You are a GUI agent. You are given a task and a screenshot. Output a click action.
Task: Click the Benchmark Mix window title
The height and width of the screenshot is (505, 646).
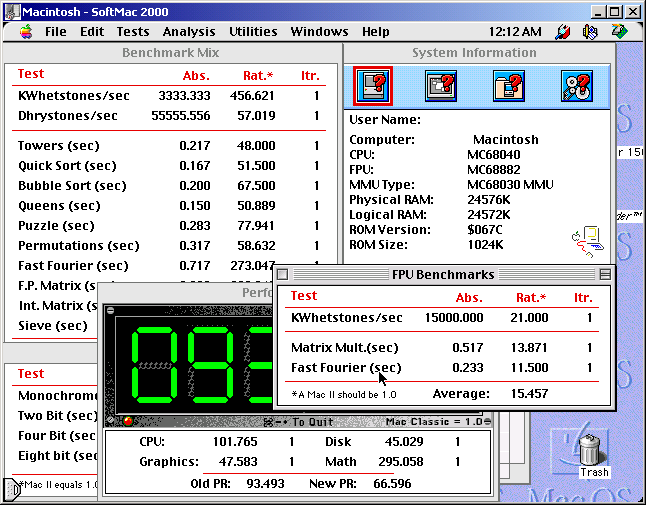(x=171, y=53)
